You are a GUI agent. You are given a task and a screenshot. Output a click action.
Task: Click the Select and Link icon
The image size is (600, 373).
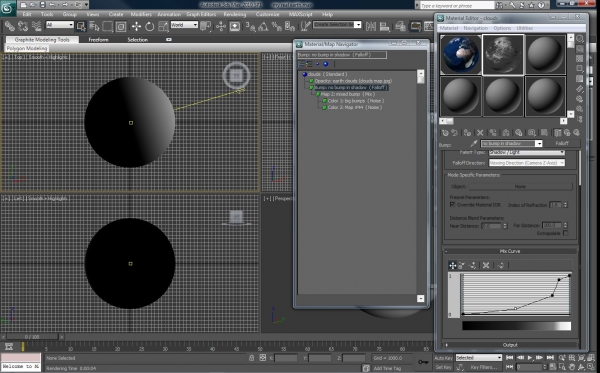[10, 26]
